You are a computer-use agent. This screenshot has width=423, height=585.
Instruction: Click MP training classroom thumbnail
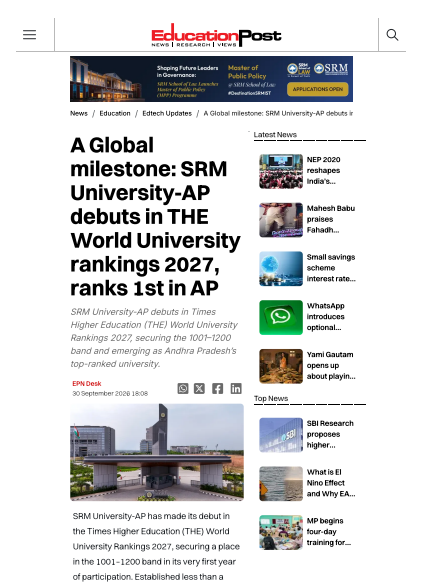[281, 532]
